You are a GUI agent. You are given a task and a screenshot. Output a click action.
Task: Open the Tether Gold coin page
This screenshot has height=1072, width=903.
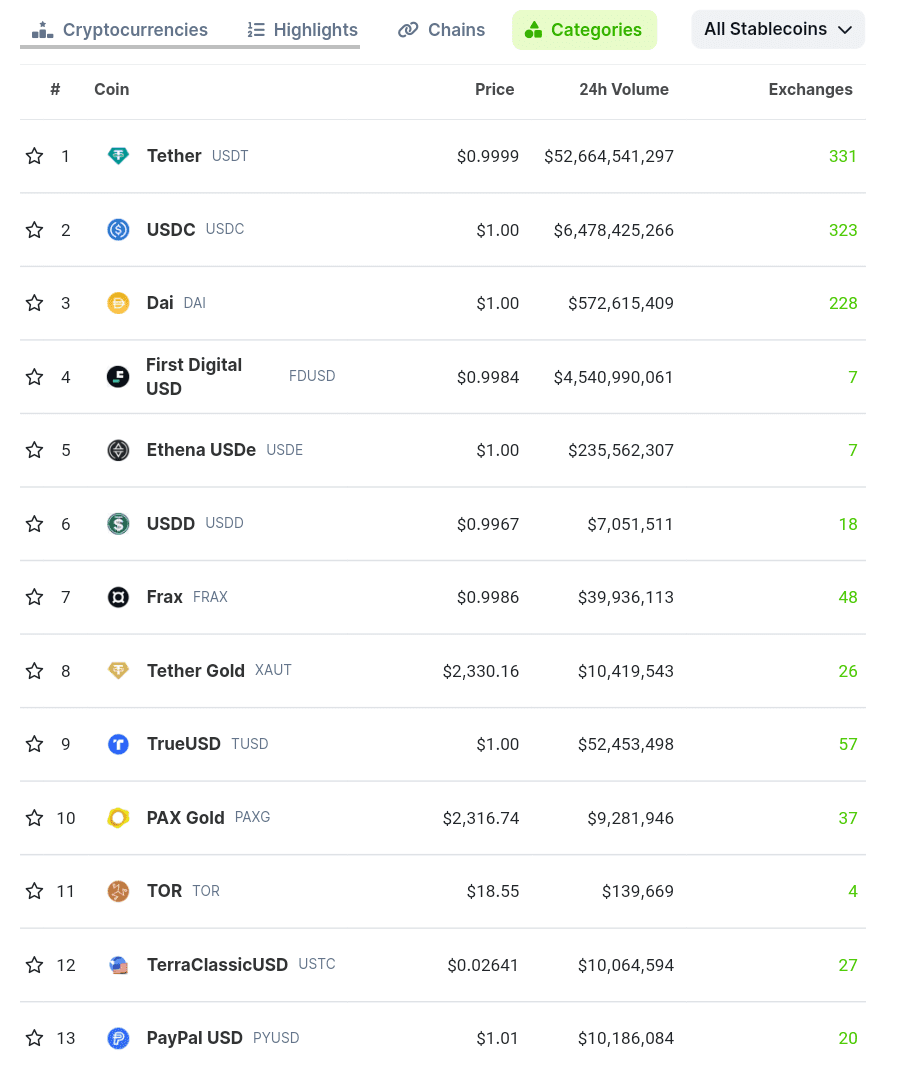[196, 671]
